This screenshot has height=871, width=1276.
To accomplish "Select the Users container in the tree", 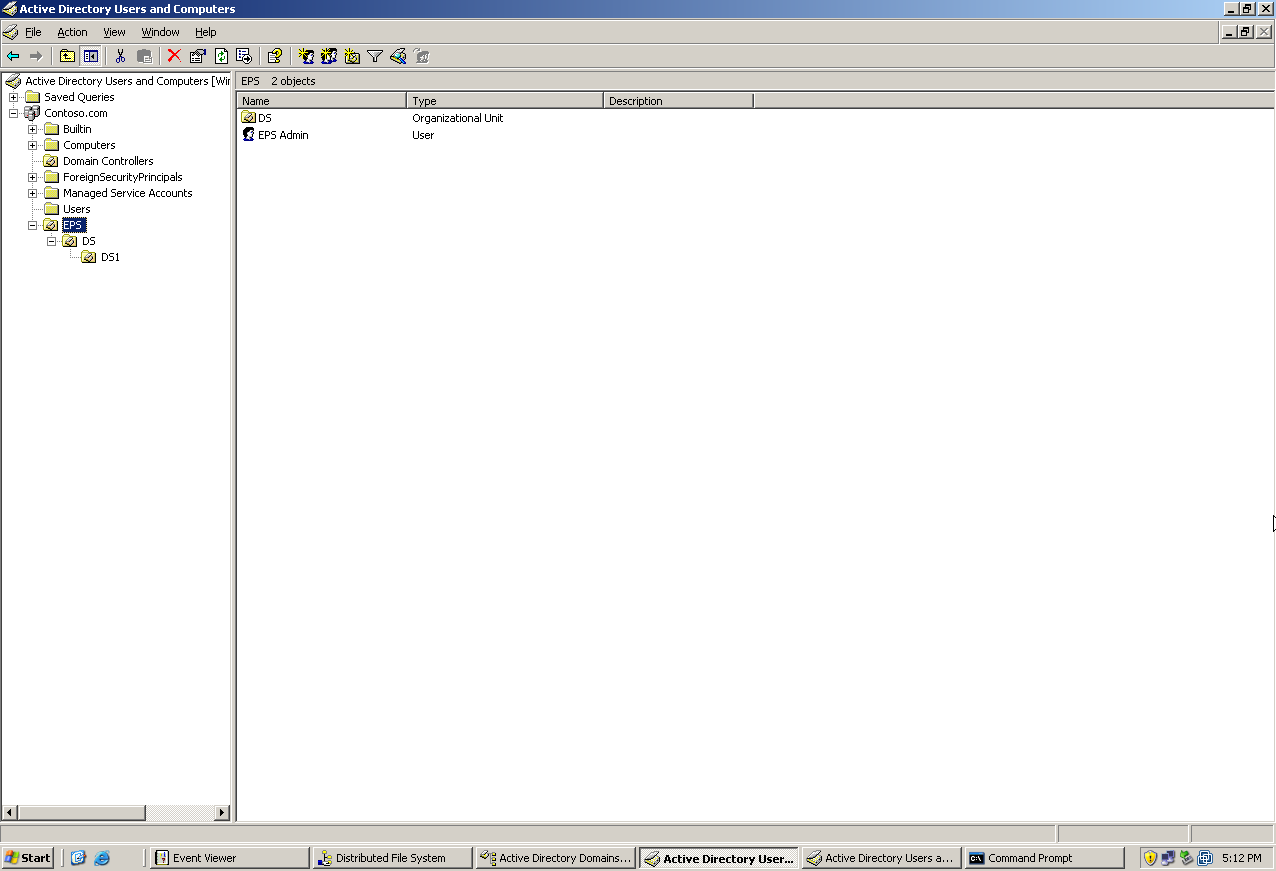I will click(76, 209).
